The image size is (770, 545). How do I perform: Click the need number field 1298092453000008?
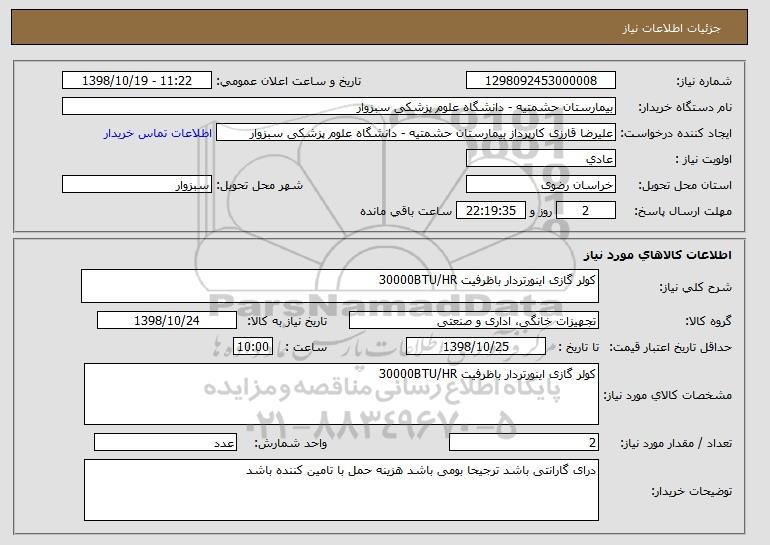click(x=541, y=81)
